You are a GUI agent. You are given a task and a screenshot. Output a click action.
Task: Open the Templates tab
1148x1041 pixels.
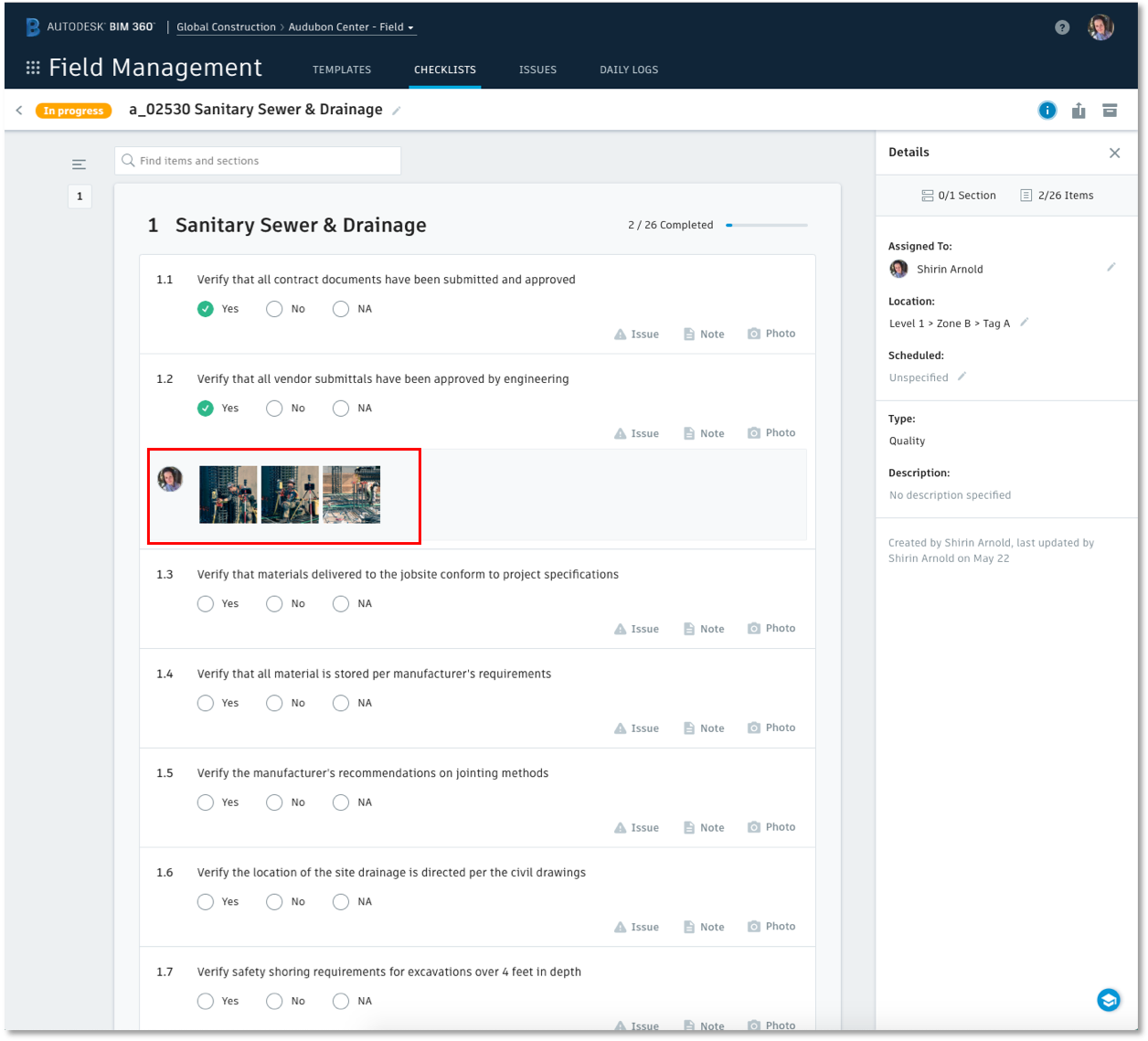[342, 69]
